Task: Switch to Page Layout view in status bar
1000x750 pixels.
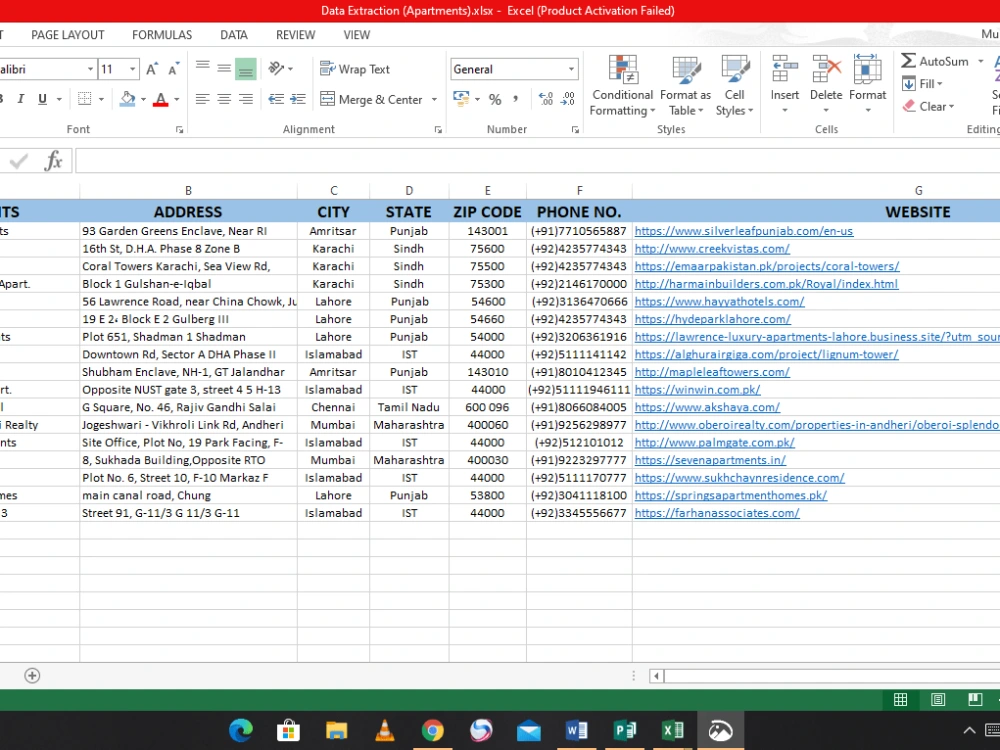Action: pyautogui.click(x=938, y=700)
